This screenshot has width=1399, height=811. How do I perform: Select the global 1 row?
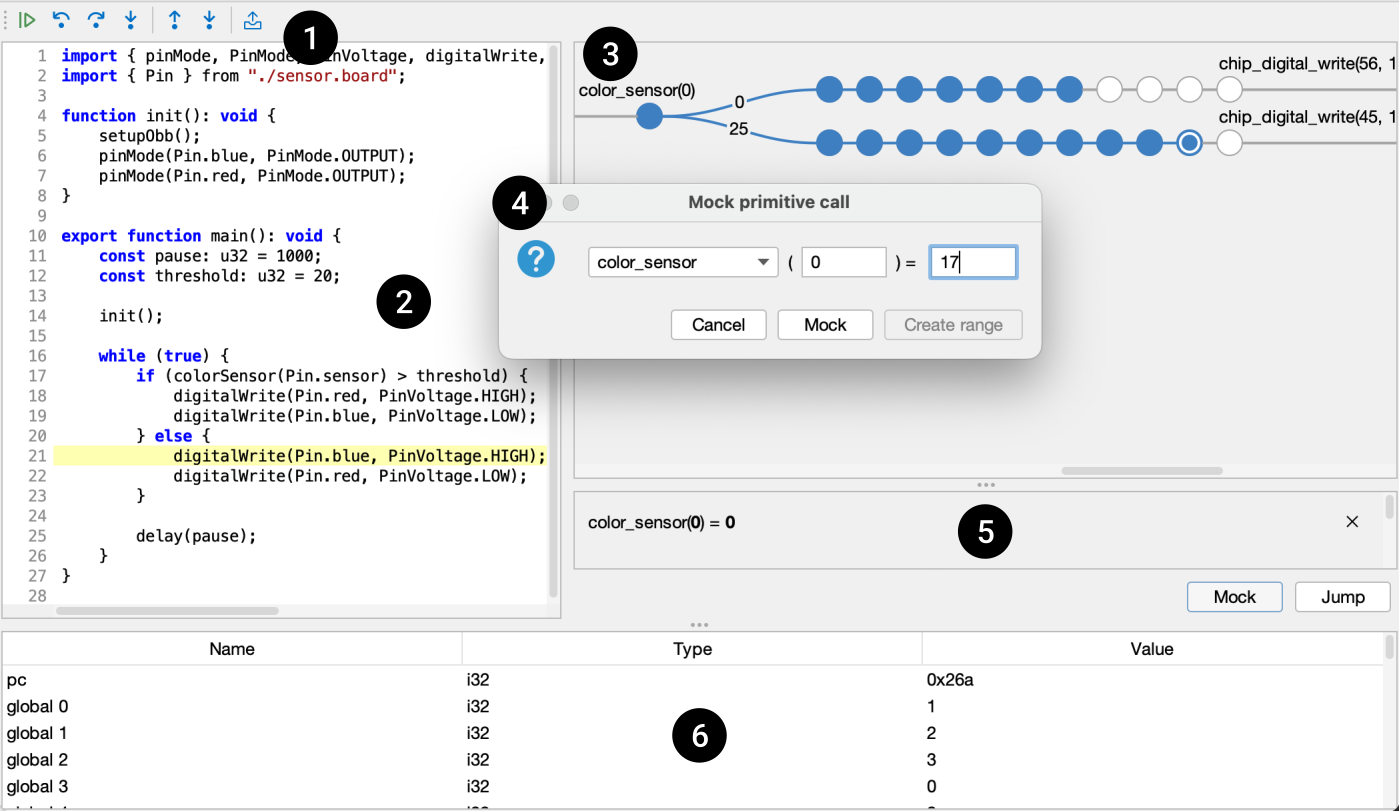coord(693,733)
